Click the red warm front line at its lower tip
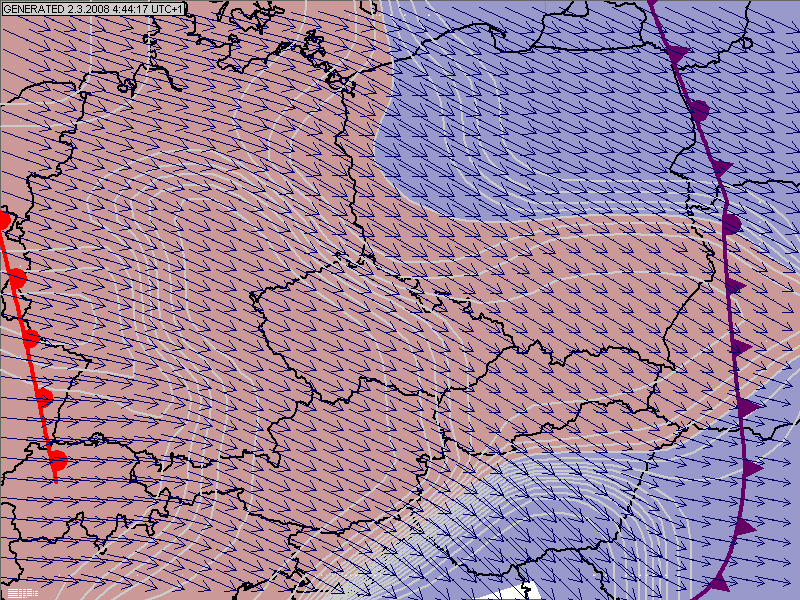 55,480
